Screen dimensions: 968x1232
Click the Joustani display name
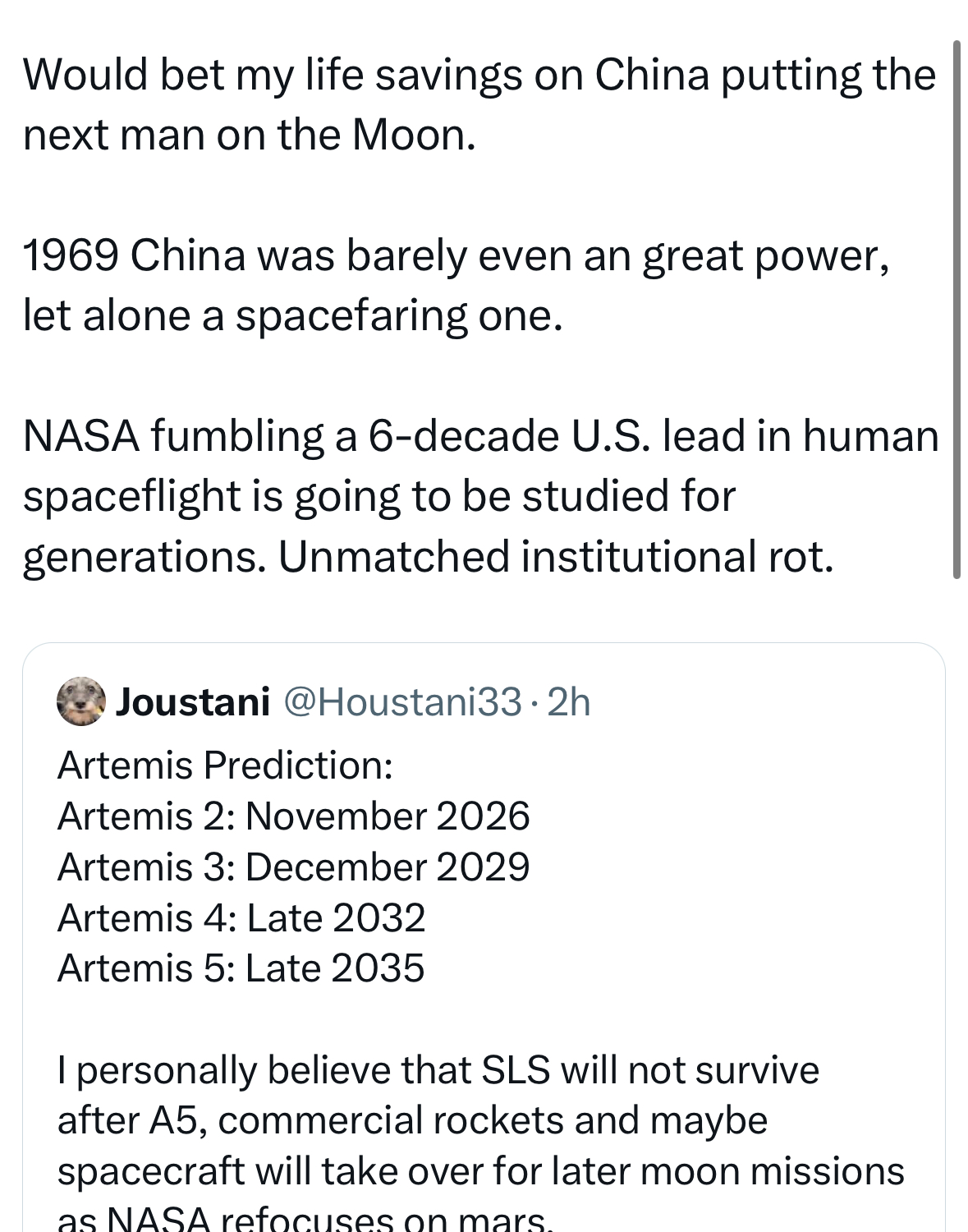point(193,701)
